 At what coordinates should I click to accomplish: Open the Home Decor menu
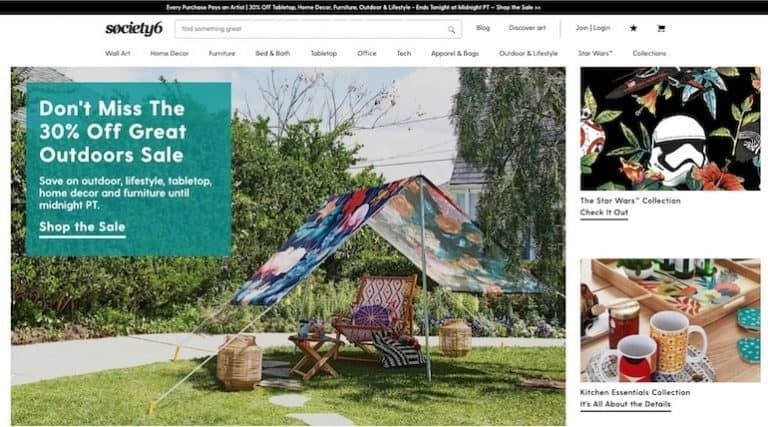(169, 53)
